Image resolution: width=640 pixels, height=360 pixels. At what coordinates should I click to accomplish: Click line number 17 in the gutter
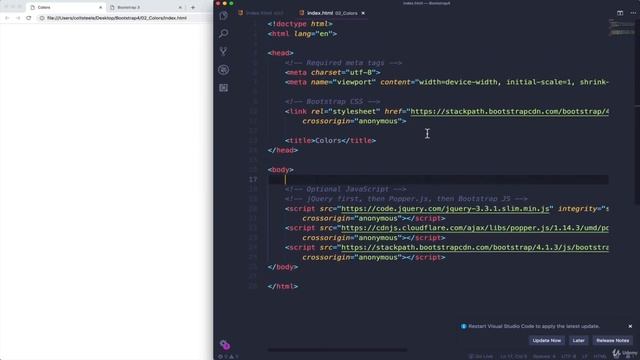pos(253,180)
